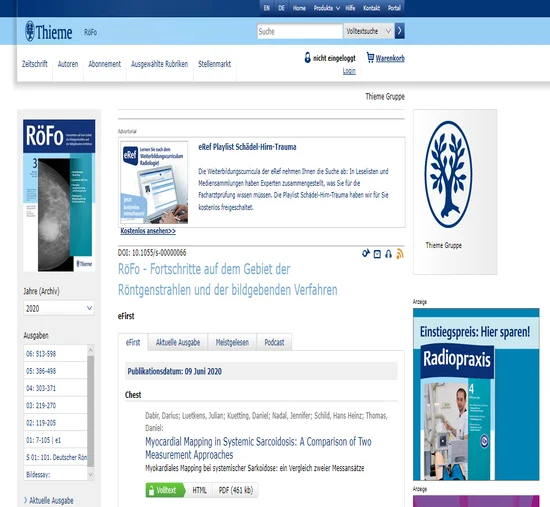Image resolution: width=550 pixels, height=507 pixels.
Task: Click the blue search arrow button
Action: (400, 31)
